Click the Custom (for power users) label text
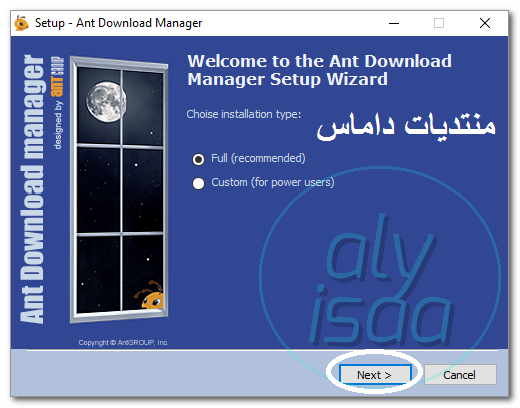 273,182
